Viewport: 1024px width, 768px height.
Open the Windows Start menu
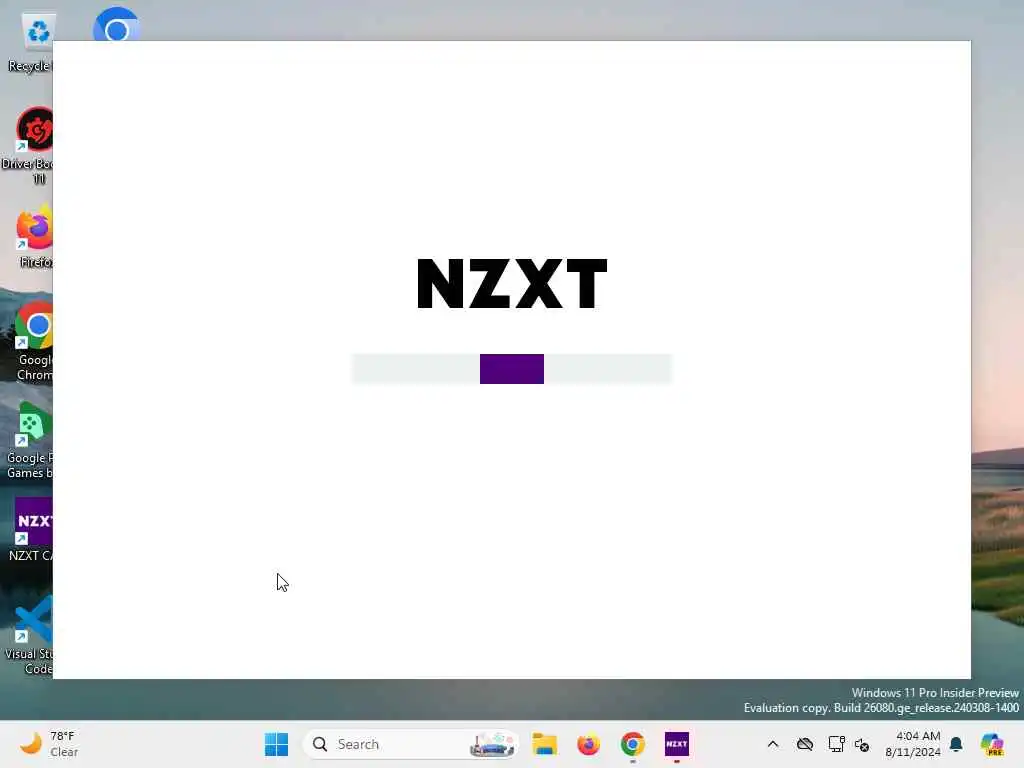point(276,744)
